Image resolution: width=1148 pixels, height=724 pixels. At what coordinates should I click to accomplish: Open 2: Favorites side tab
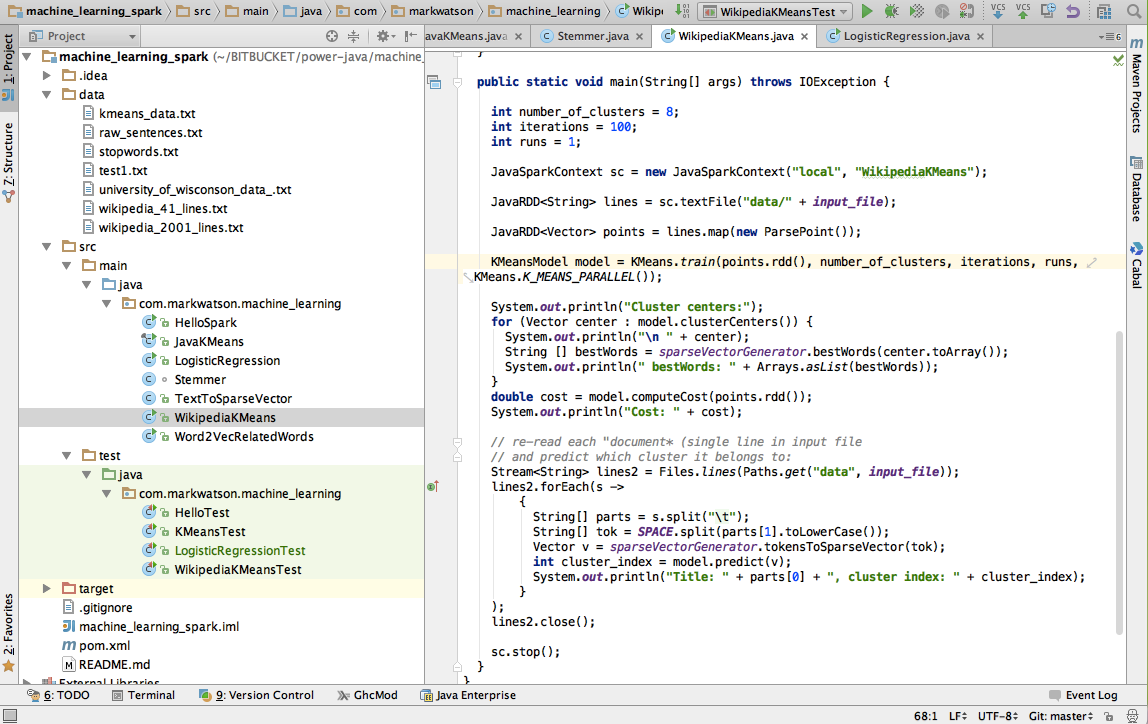(x=9, y=632)
